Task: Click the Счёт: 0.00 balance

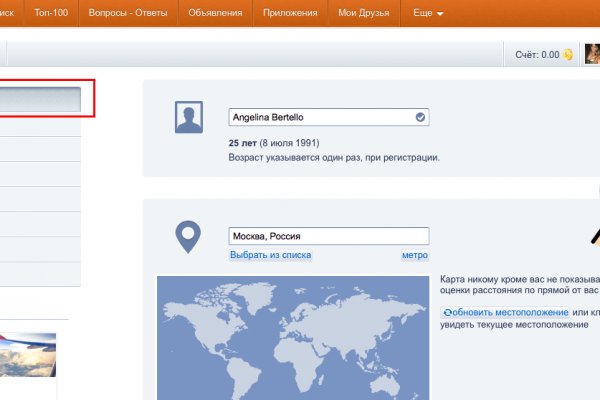Action: click(x=536, y=55)
